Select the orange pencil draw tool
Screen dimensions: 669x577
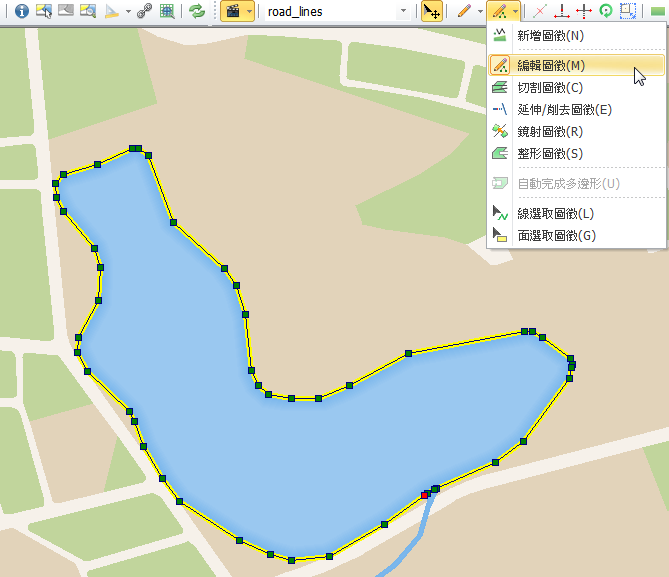tap(464, 11)
